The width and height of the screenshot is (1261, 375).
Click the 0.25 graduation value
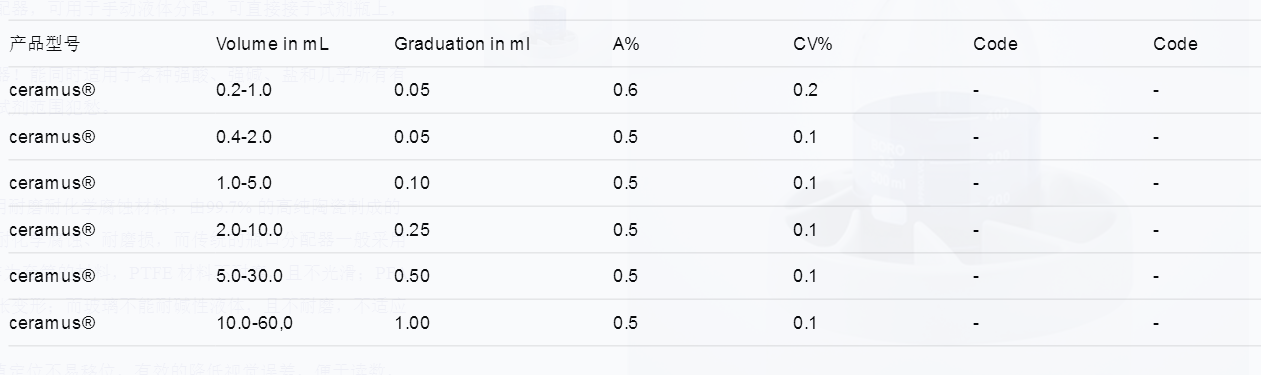click(x=411, y=230)
